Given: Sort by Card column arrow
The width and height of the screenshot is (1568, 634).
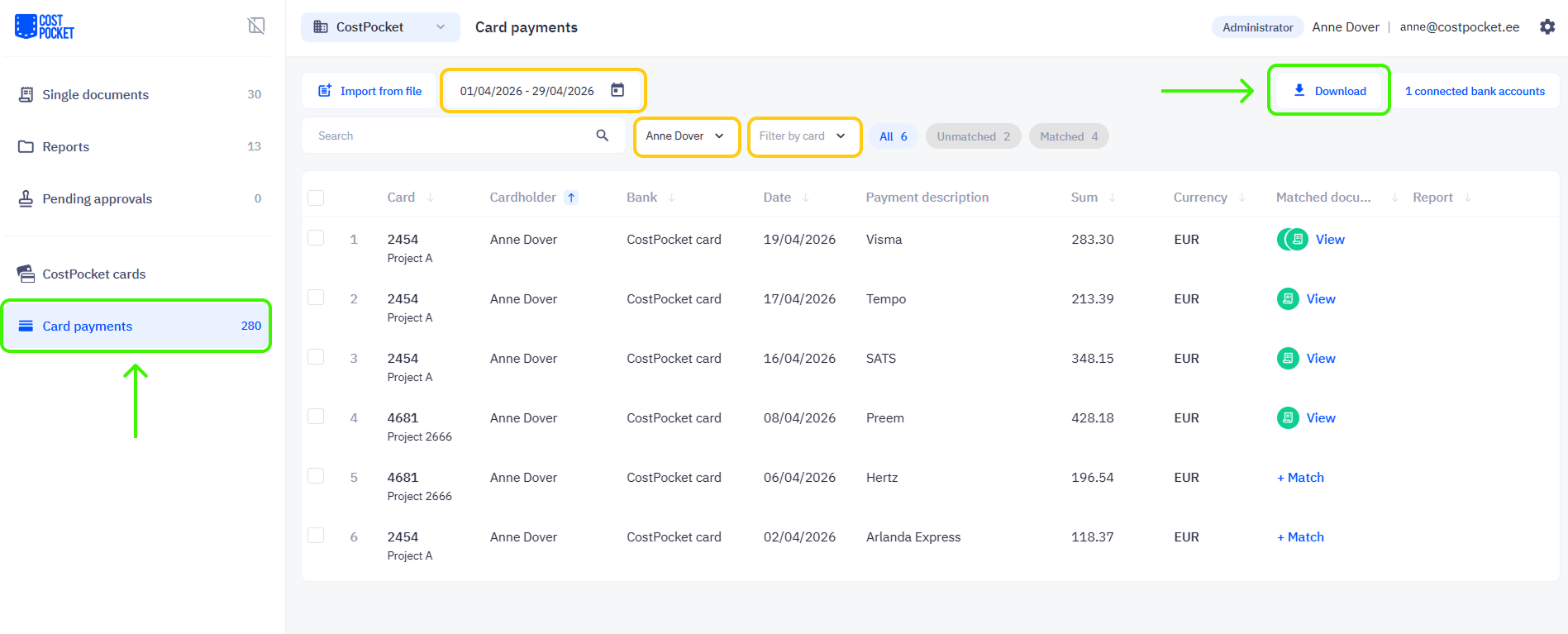Looking at the screenshot, I should [x=430, y=198].
